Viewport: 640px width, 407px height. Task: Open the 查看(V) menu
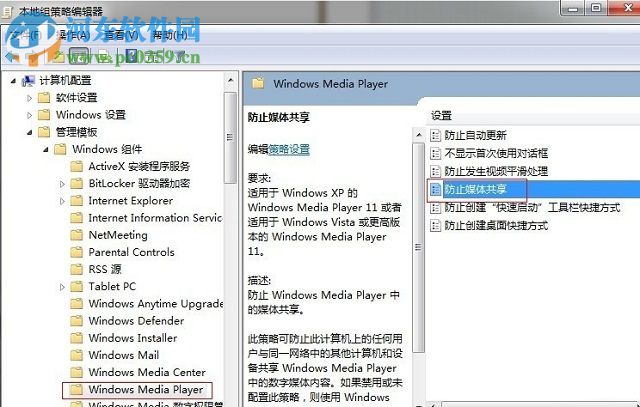[121, 35]
